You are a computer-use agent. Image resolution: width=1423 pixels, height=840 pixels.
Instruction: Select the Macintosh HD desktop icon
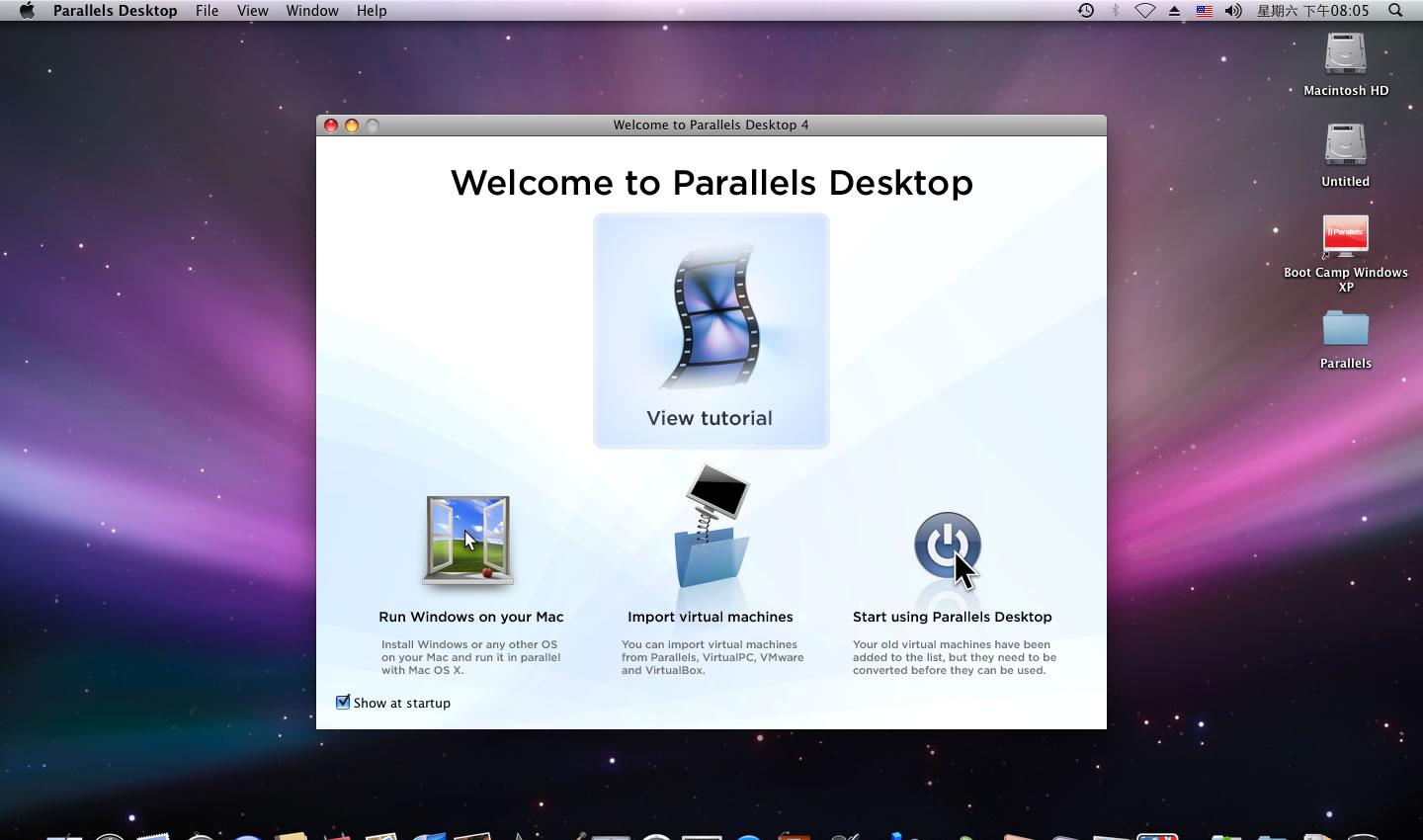point(1346,54)
